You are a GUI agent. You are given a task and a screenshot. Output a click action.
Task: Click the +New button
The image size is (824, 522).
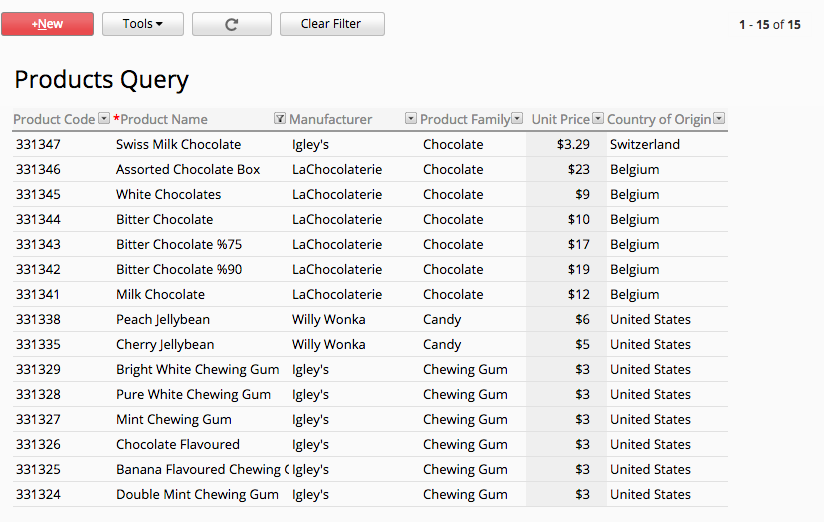47,24
